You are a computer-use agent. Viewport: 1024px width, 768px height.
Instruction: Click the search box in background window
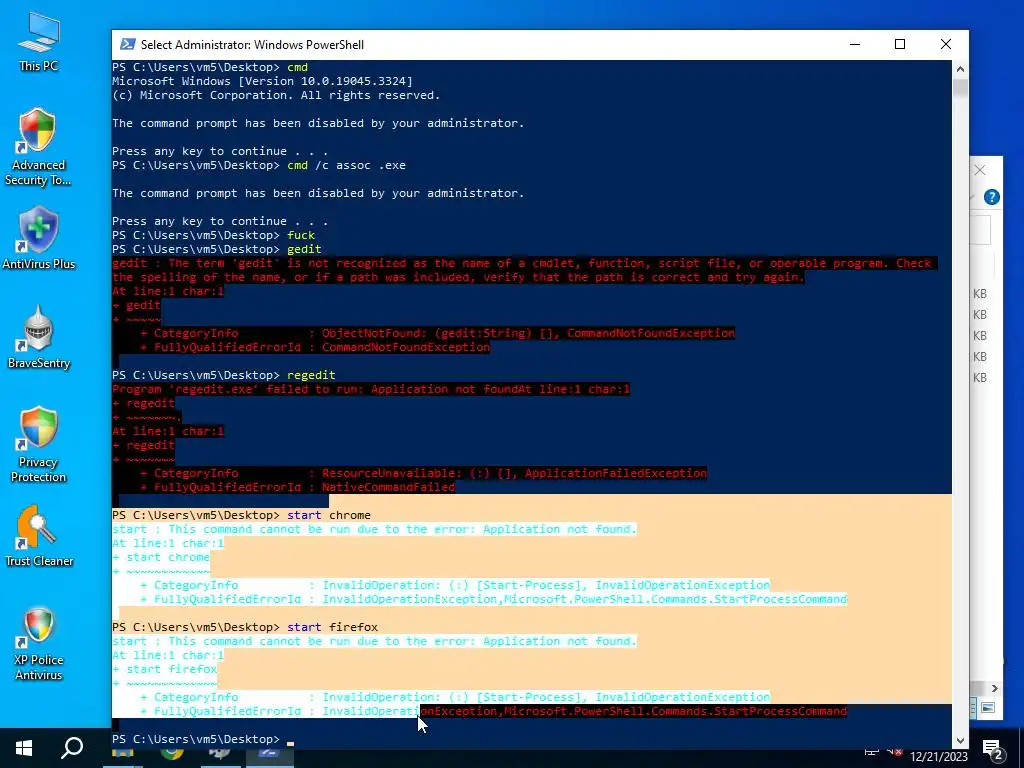coord(982,229)
